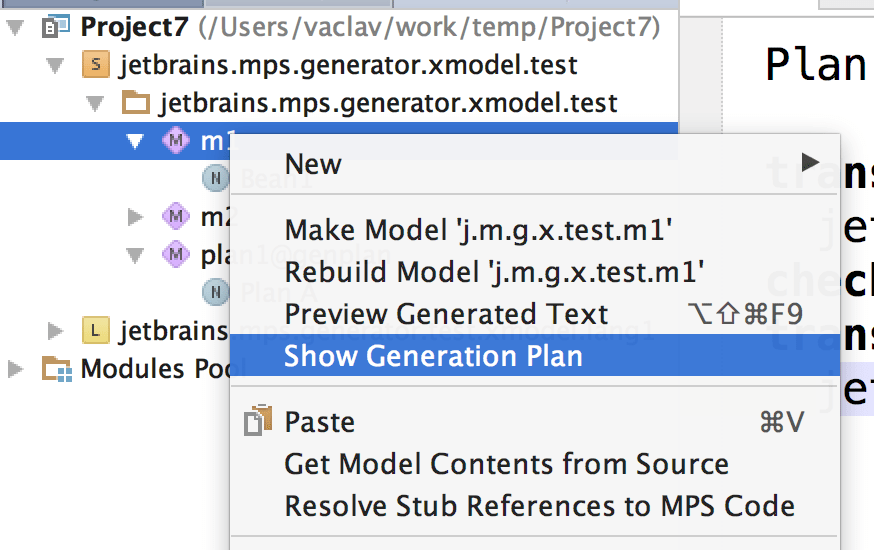Expand the m2 model node
The image size is (874, 550).
pos(136,216)
